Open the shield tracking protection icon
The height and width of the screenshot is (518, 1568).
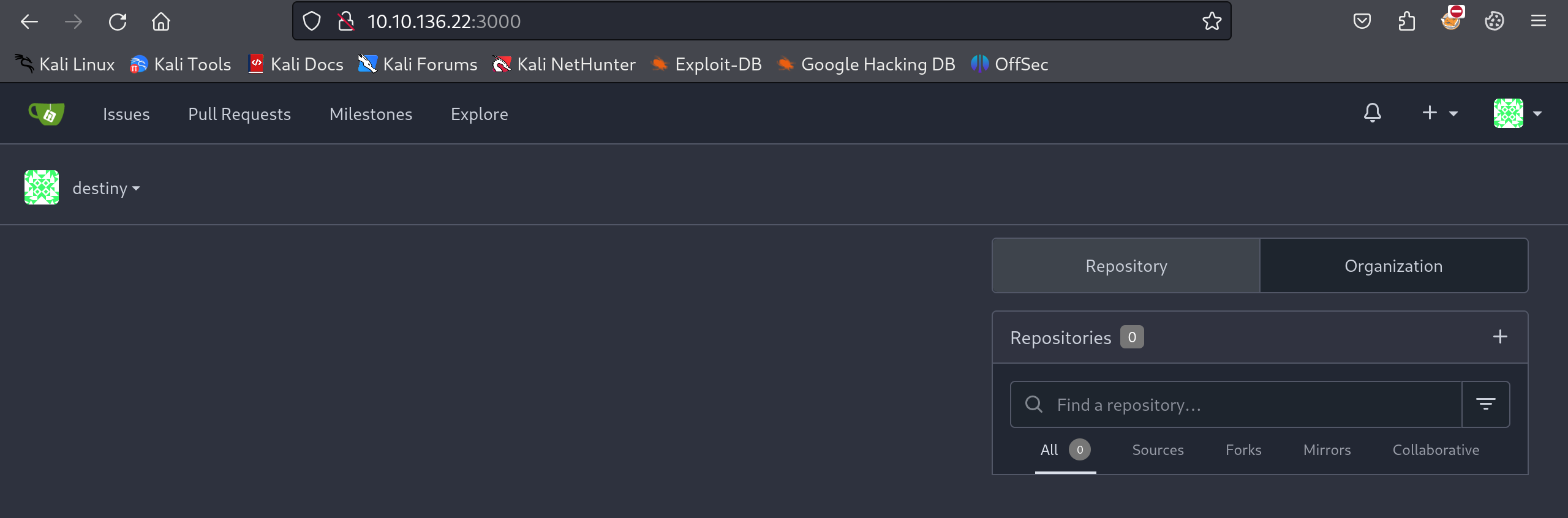coord(312,21)
